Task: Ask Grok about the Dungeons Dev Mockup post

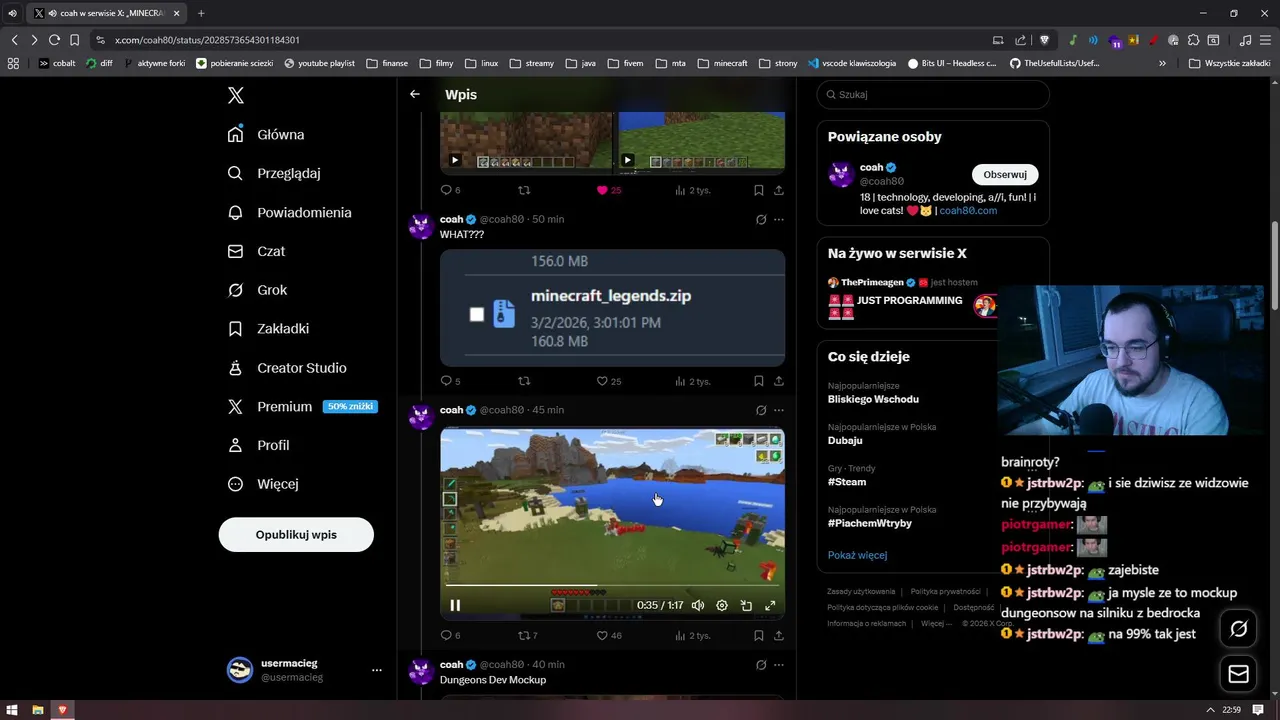Action: pos(761,665)
